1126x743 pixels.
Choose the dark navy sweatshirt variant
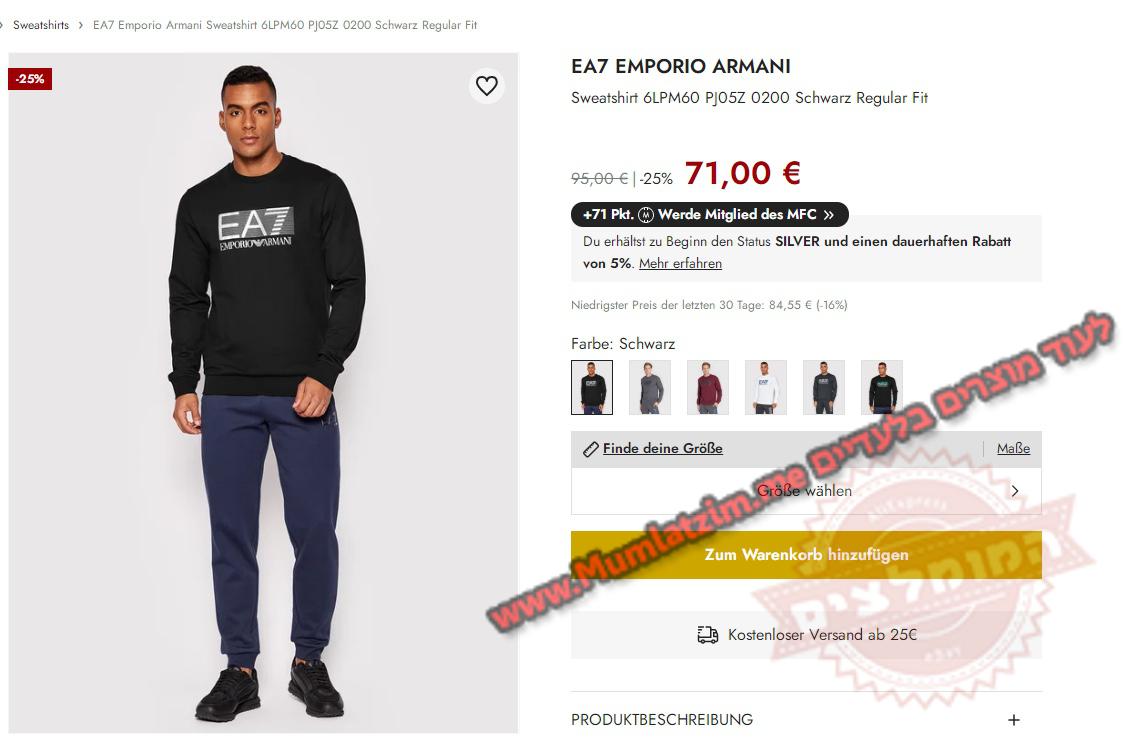pyautogui.click(x=824, y=388)
